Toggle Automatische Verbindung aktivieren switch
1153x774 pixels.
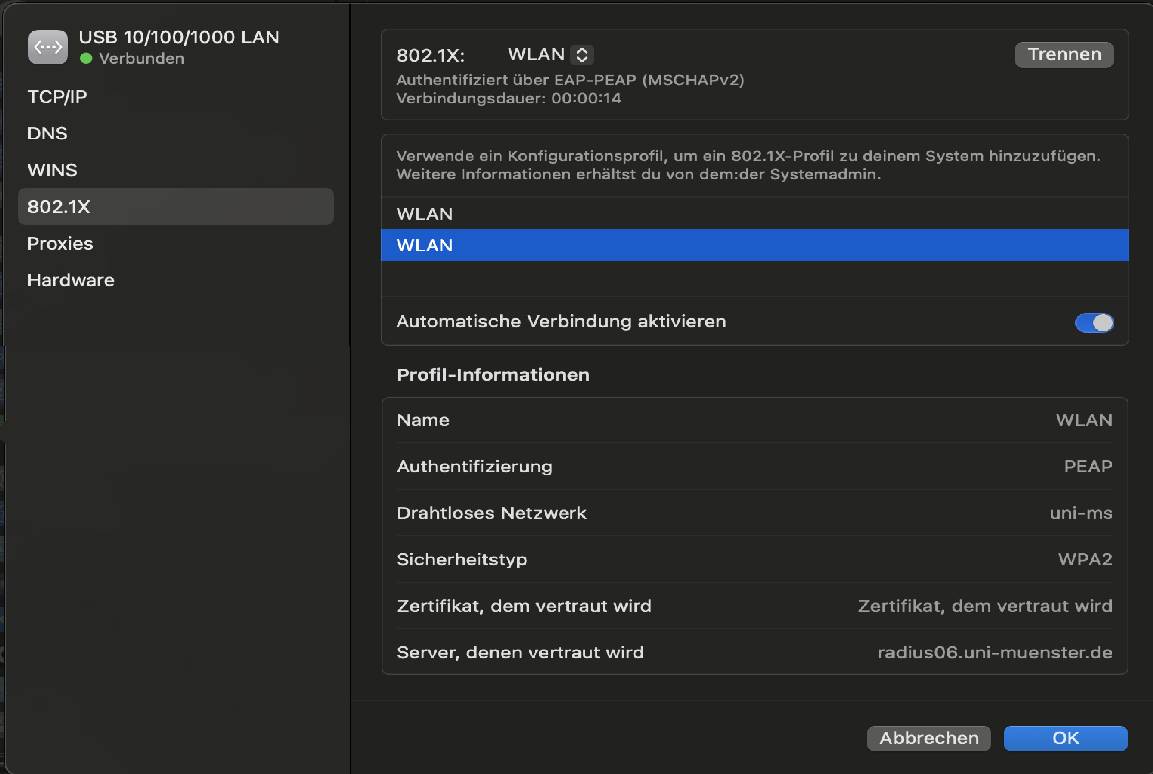point(1093,322)
